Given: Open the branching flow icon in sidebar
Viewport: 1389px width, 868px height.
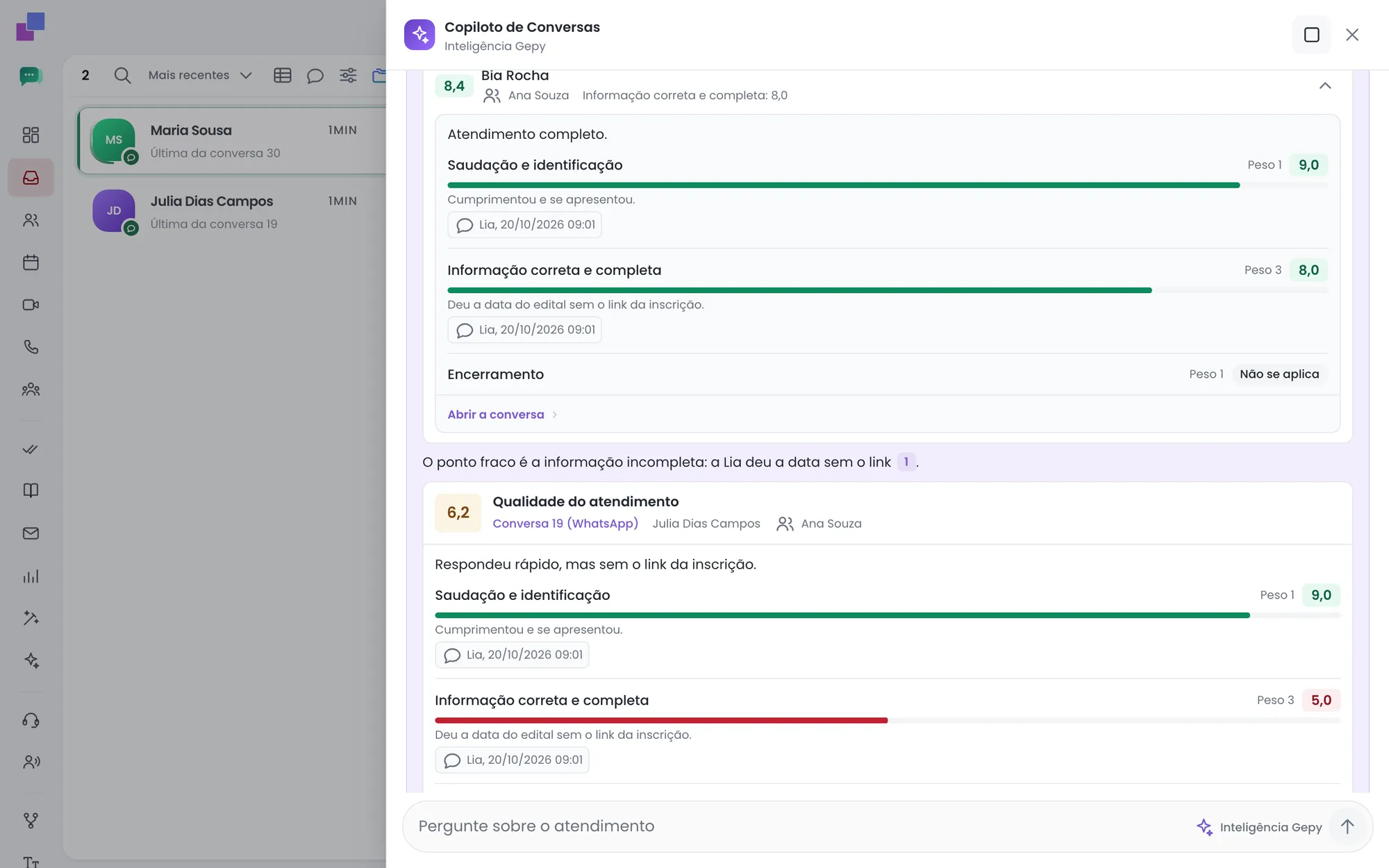Looking at the screenshot, I should pyautogui.click(x=31, y=821).
